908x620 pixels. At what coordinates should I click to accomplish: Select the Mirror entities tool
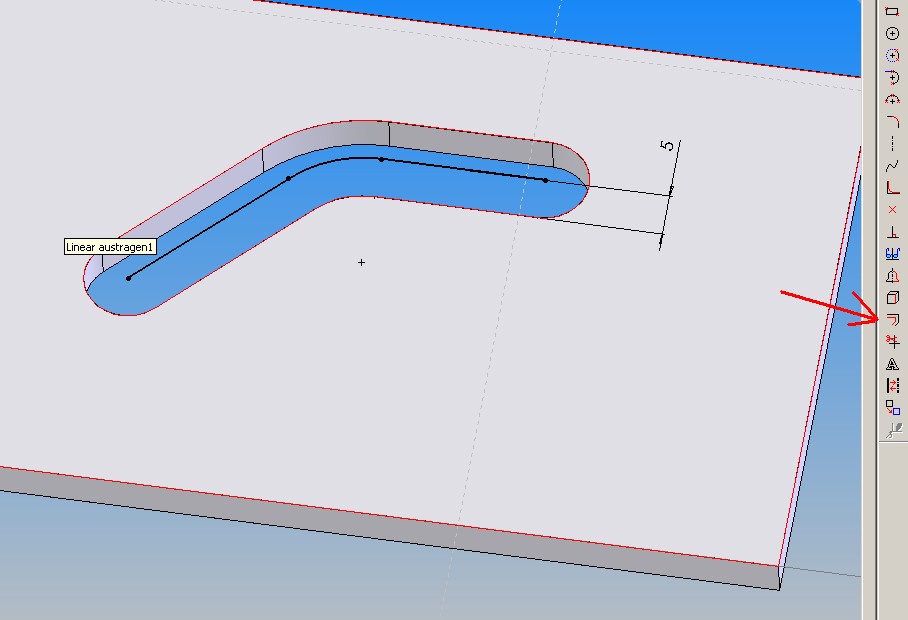click(x=893, y=276)
